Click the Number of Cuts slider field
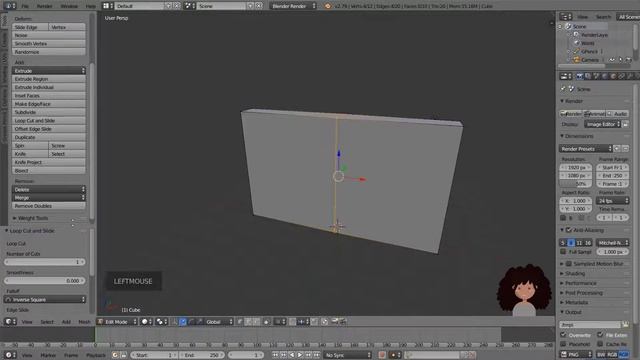The image size is (640, 360). pyautogui.click(x=45, y=262)
